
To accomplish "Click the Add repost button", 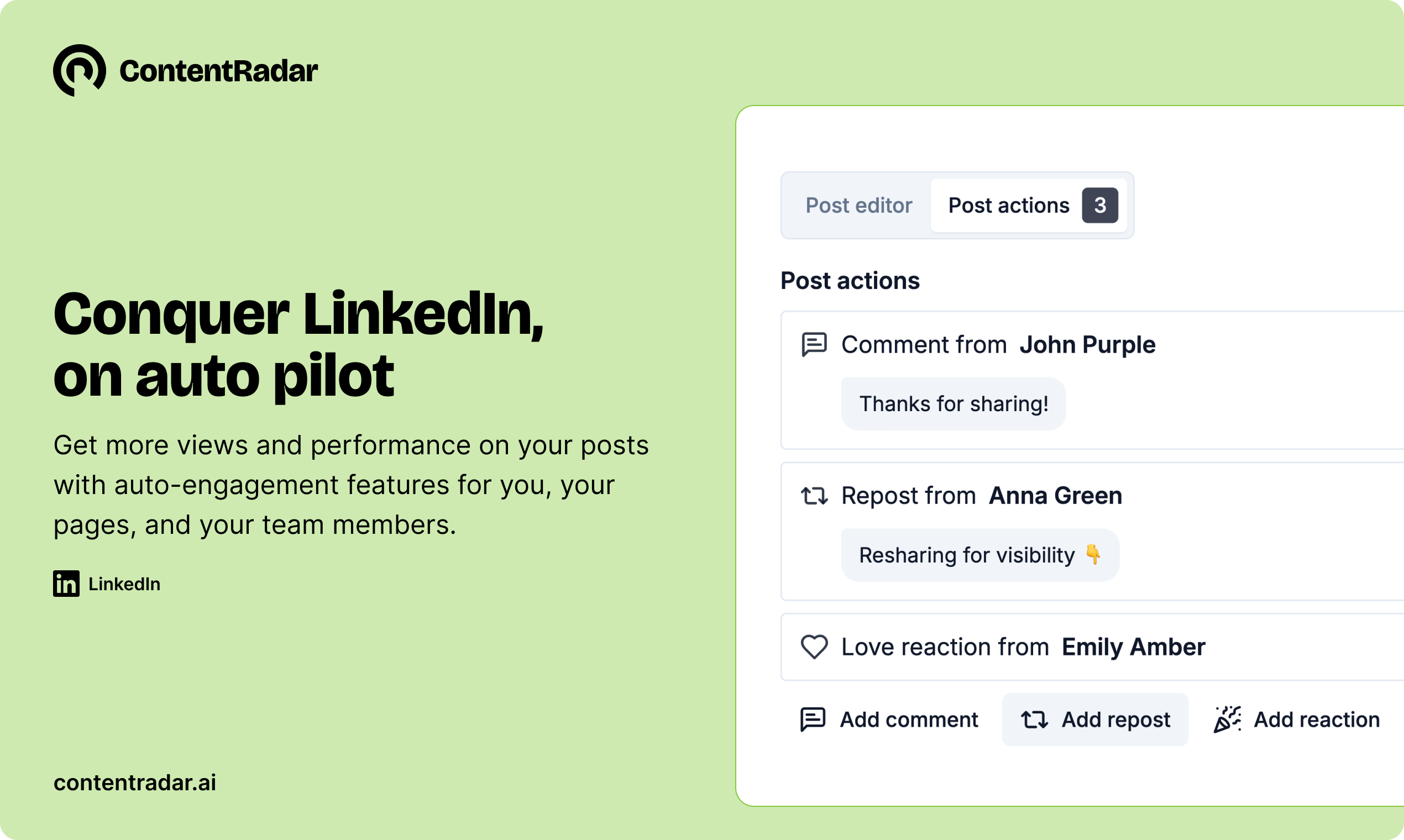I will pyautogui.click(x=1095, y=720).
